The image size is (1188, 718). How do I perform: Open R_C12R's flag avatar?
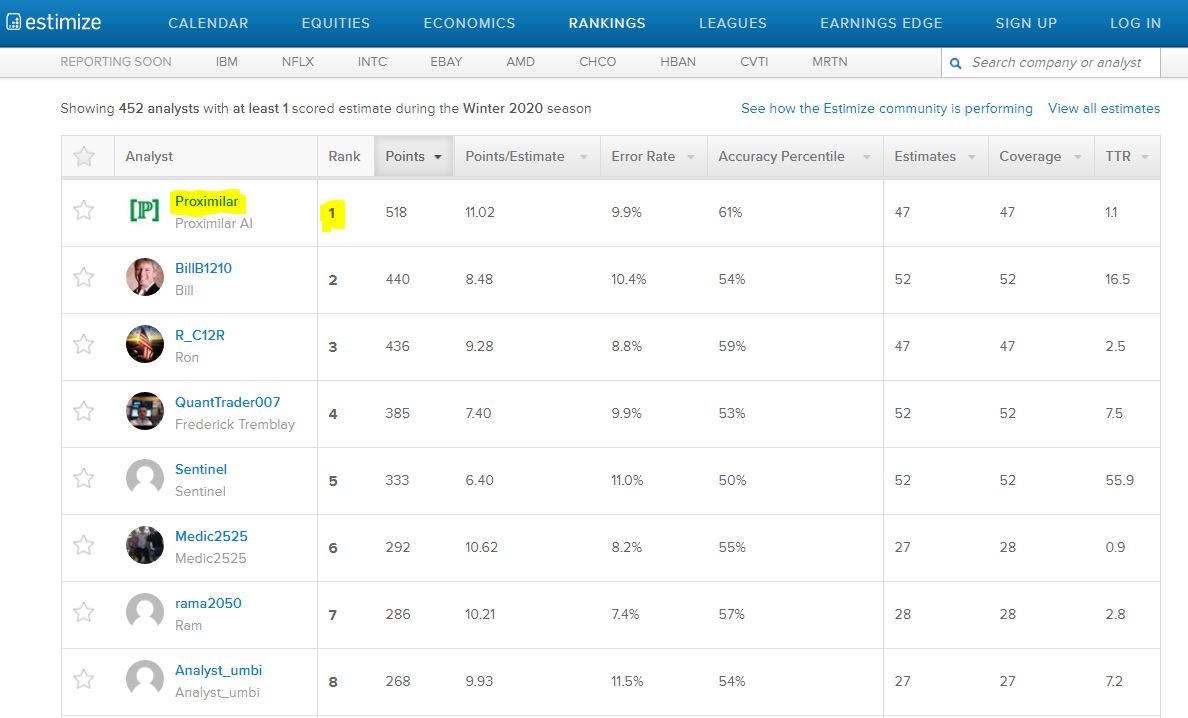[145, 344]
